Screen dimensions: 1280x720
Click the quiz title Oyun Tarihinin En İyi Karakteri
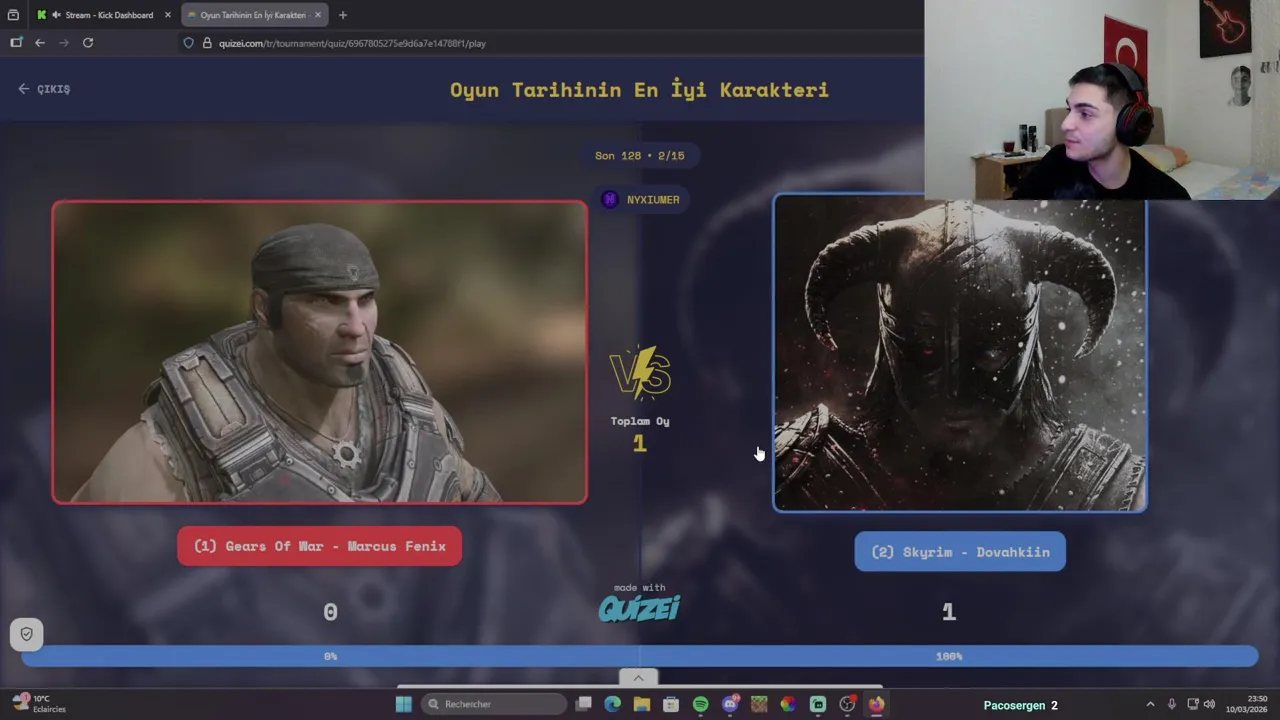tap(639, 89)
